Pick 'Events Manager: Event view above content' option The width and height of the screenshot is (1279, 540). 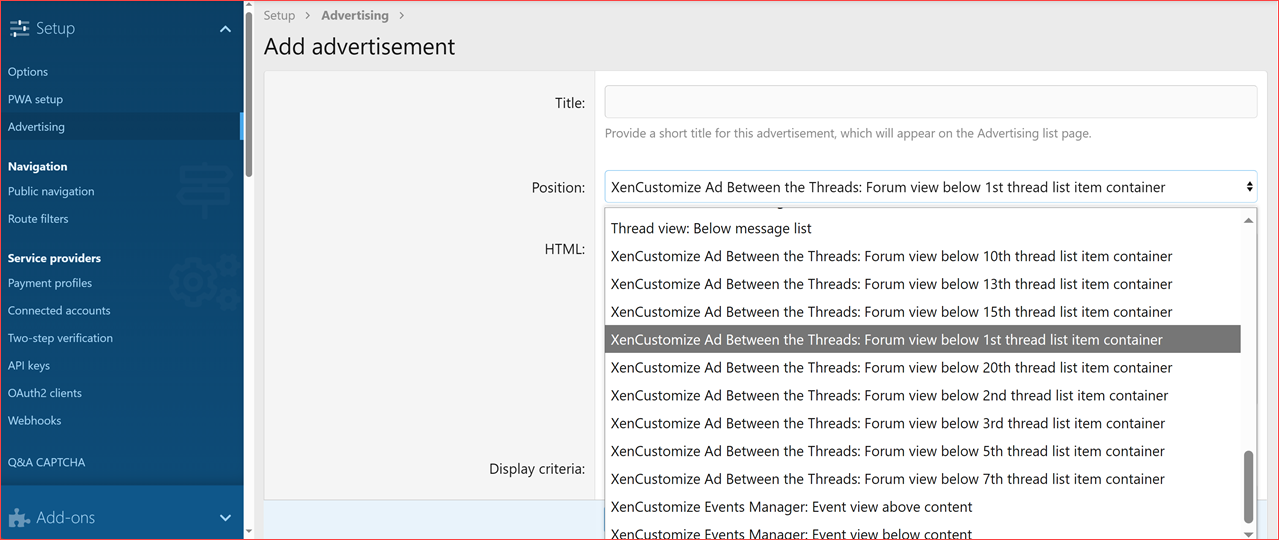pyautogui.click(x=791, y=507)
